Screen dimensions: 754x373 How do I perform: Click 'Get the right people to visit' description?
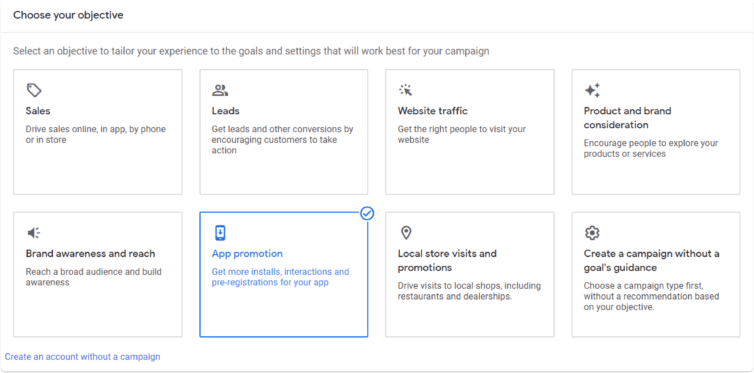(462, 135)
